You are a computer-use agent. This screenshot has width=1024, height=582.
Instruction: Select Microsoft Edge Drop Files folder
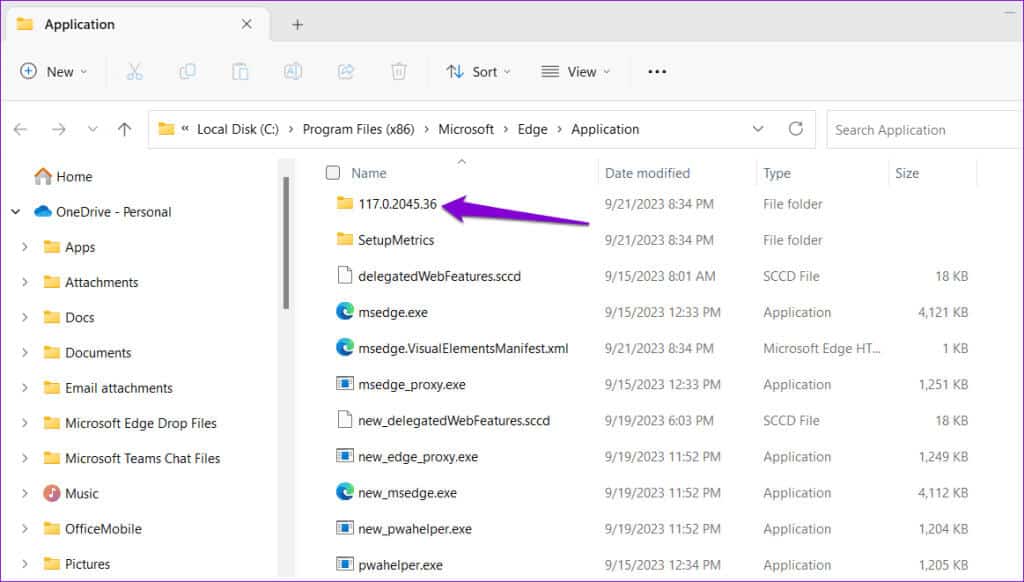coord(140,423)
